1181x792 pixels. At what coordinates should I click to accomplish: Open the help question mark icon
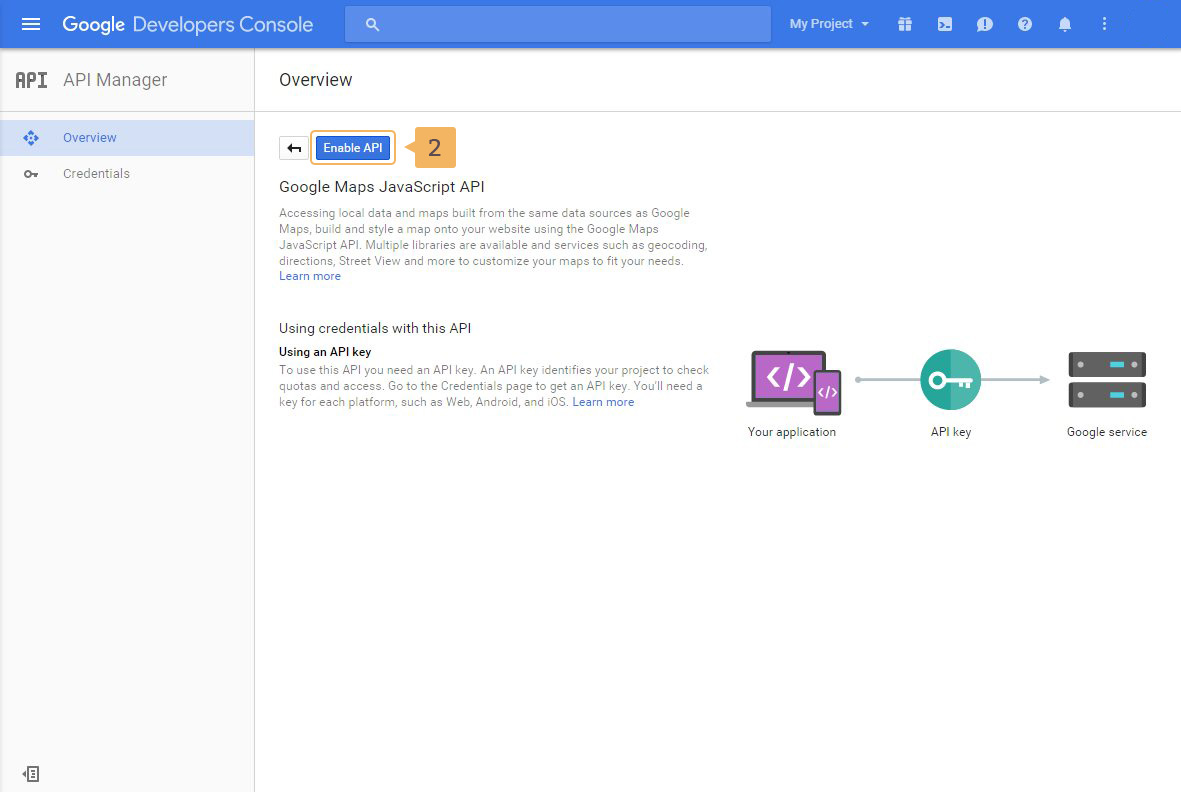click(x=1025, y=24)
